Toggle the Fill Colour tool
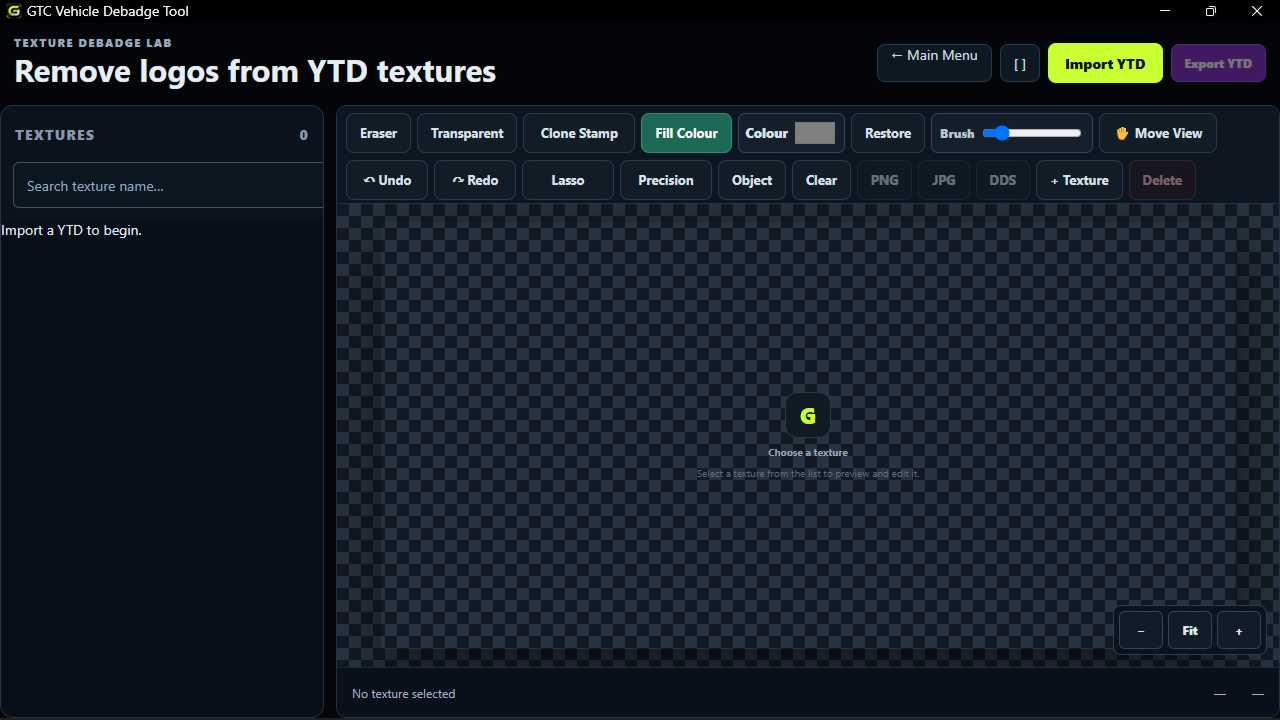Viewport: 1280px width, 720px height. (x=686, y=133)
